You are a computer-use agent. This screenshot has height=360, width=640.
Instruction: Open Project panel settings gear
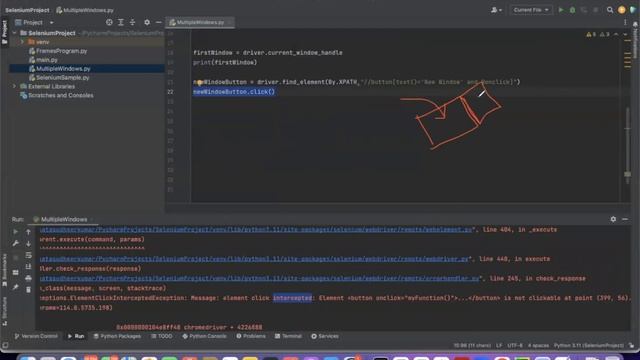point(147,22)
